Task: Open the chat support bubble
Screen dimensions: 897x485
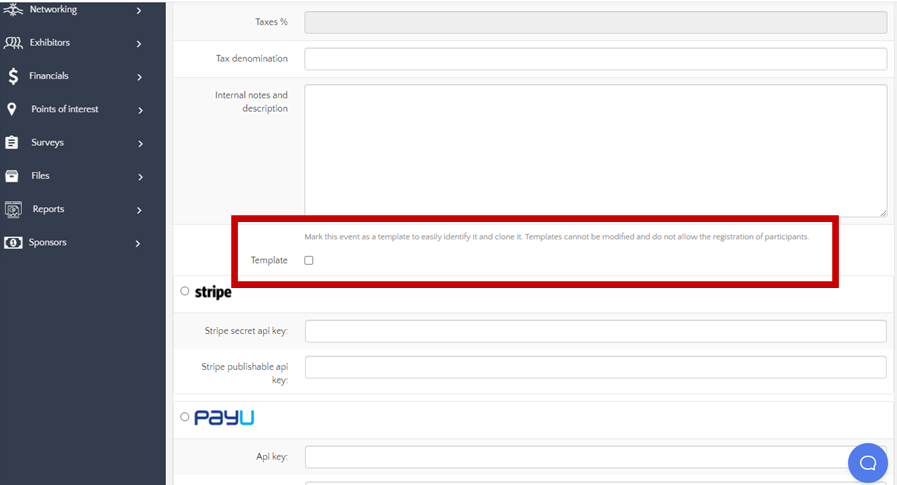Action: 867,462
